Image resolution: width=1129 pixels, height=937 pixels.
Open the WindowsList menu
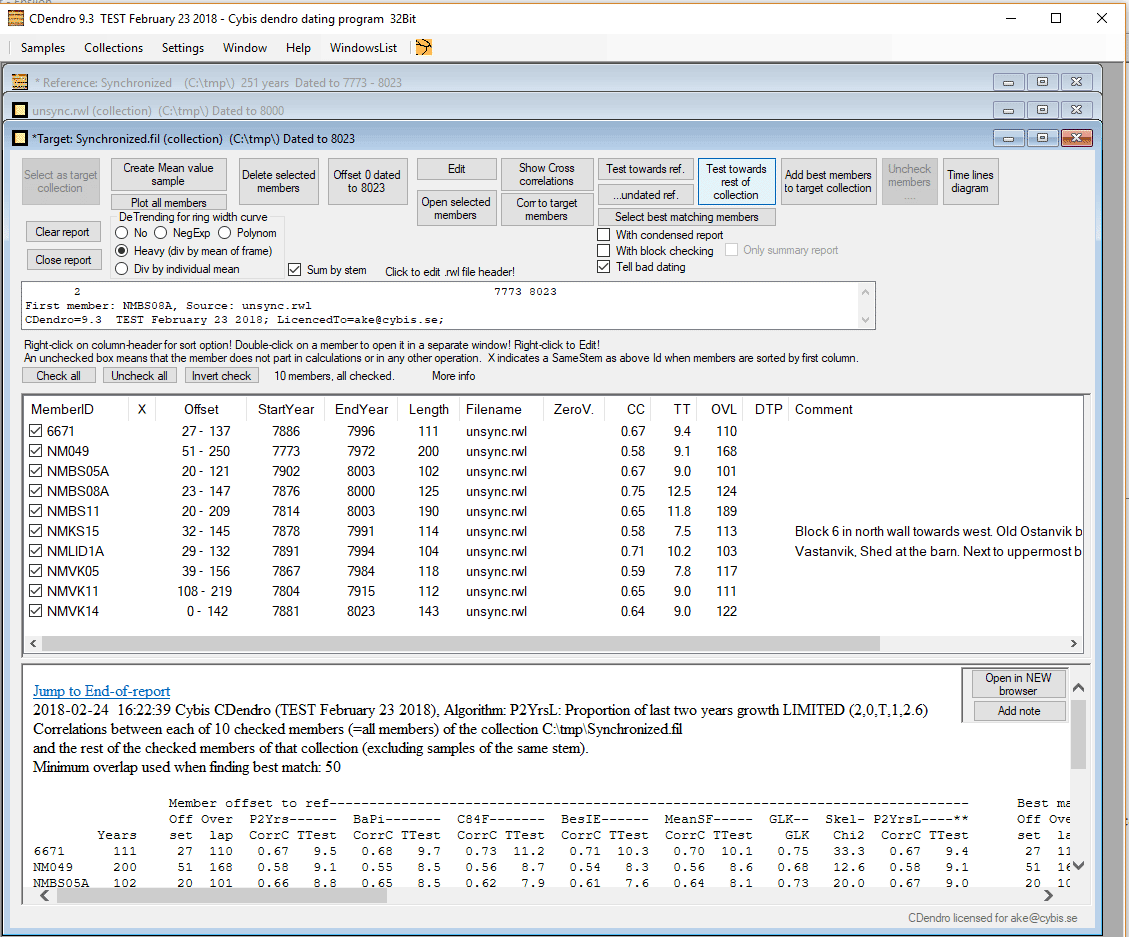363,48
